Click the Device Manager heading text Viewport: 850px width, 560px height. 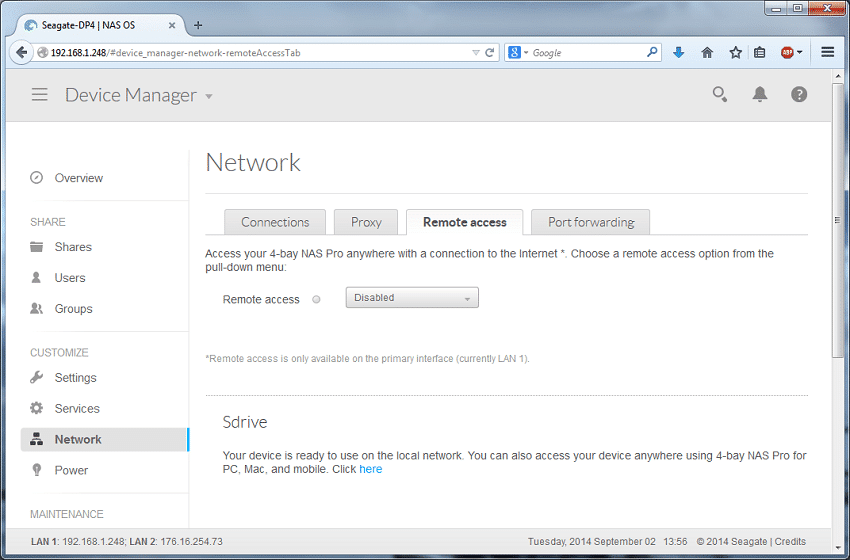(x=131, y=95)
